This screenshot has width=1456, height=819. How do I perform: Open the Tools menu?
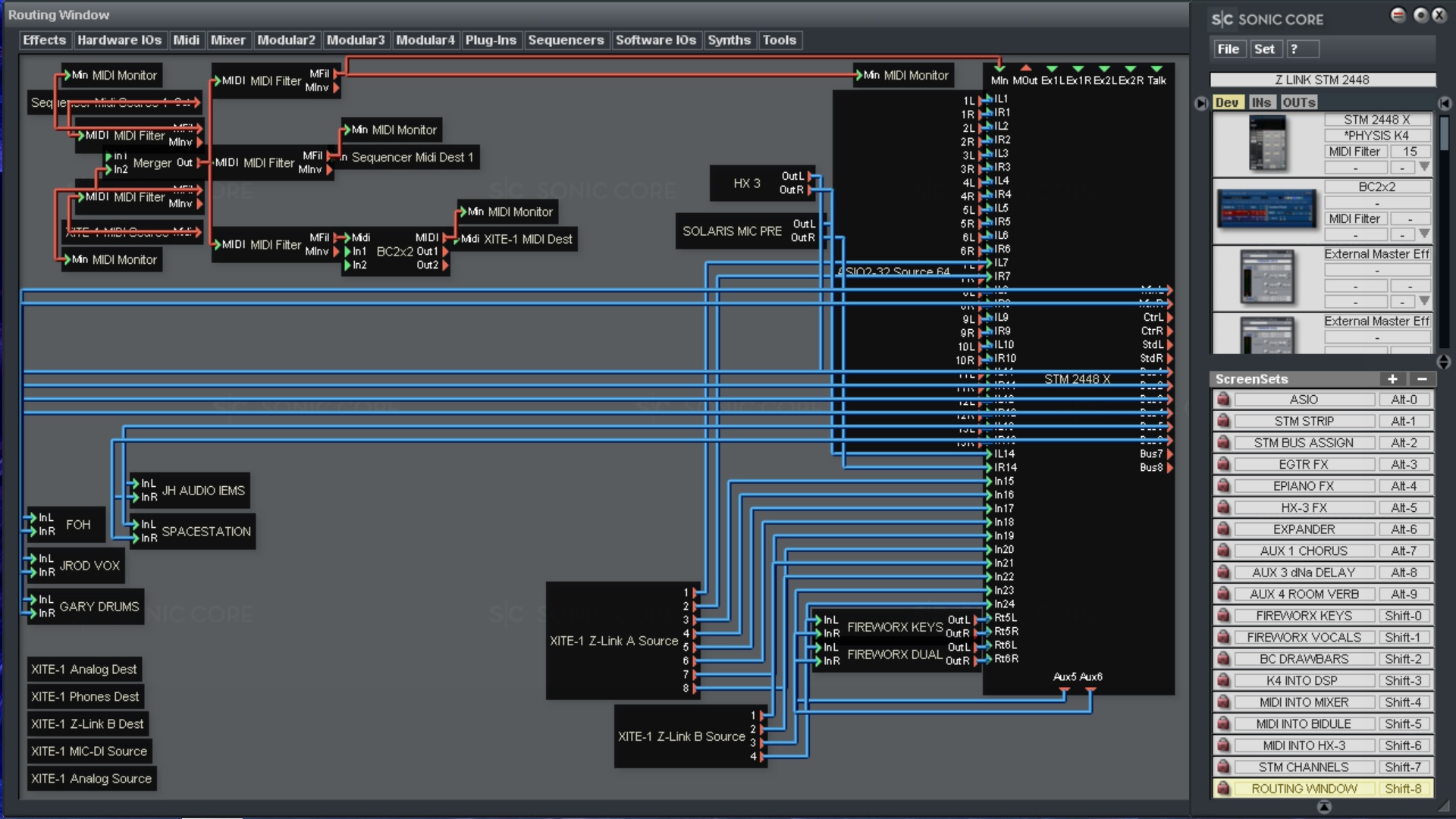coord(780,40)
